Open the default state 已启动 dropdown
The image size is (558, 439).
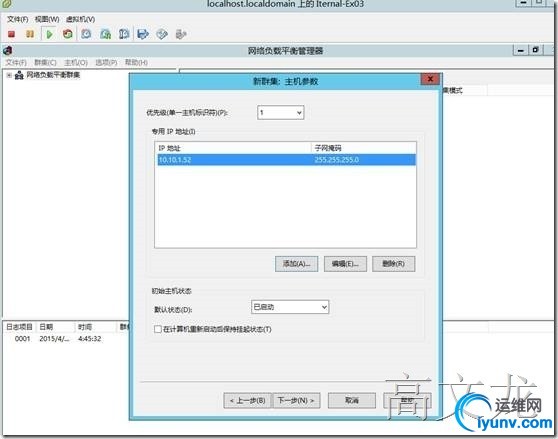pyautogui.click(x=290, y=307)
